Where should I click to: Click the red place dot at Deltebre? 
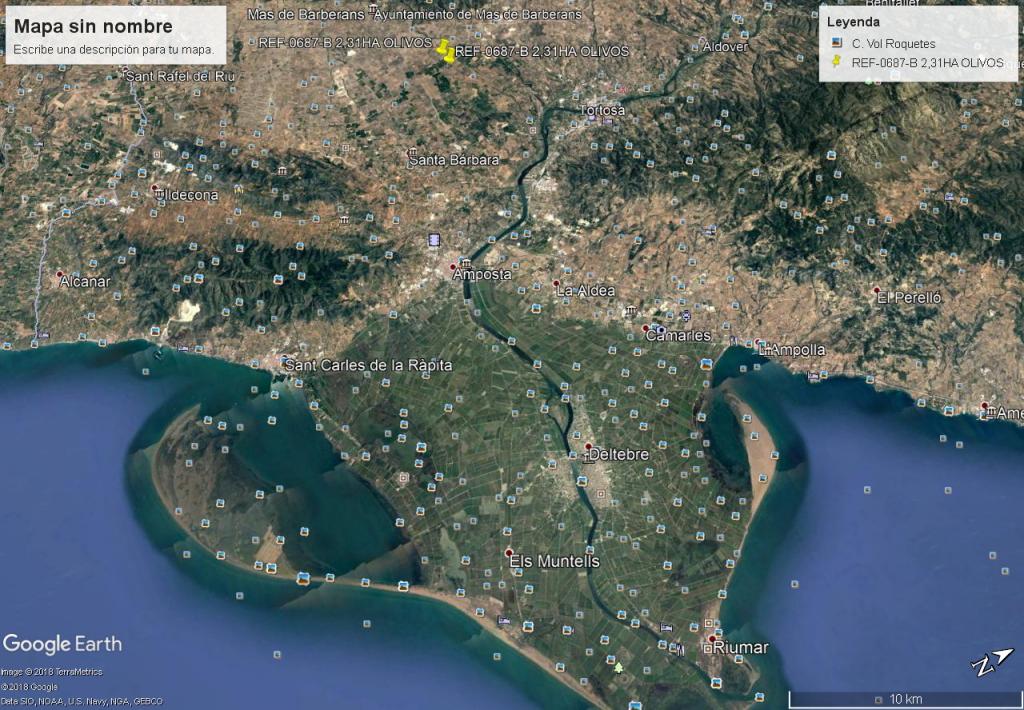click(589, 447)
